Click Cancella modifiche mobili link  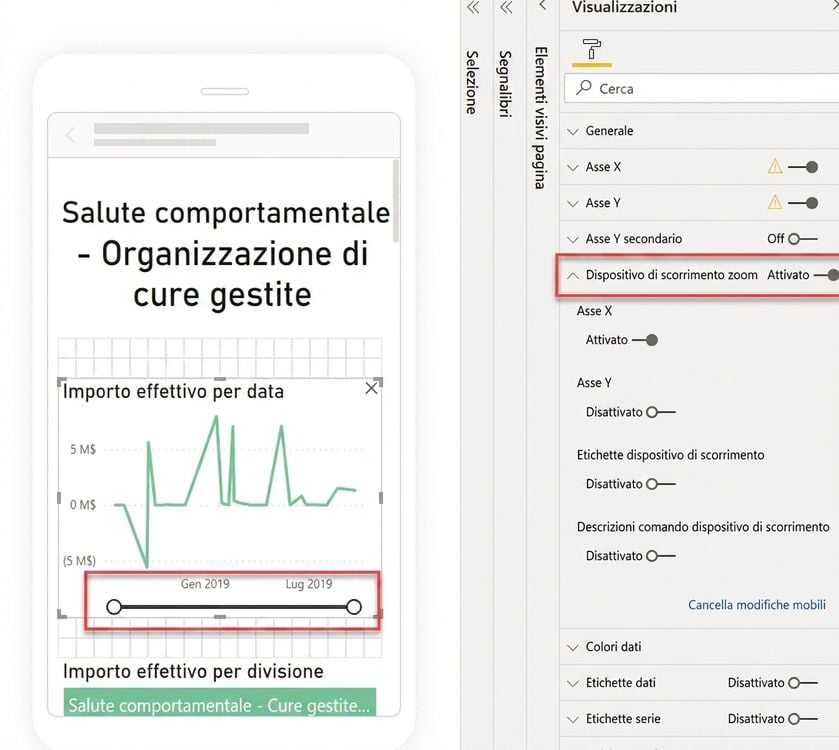[x=757, y=604]
